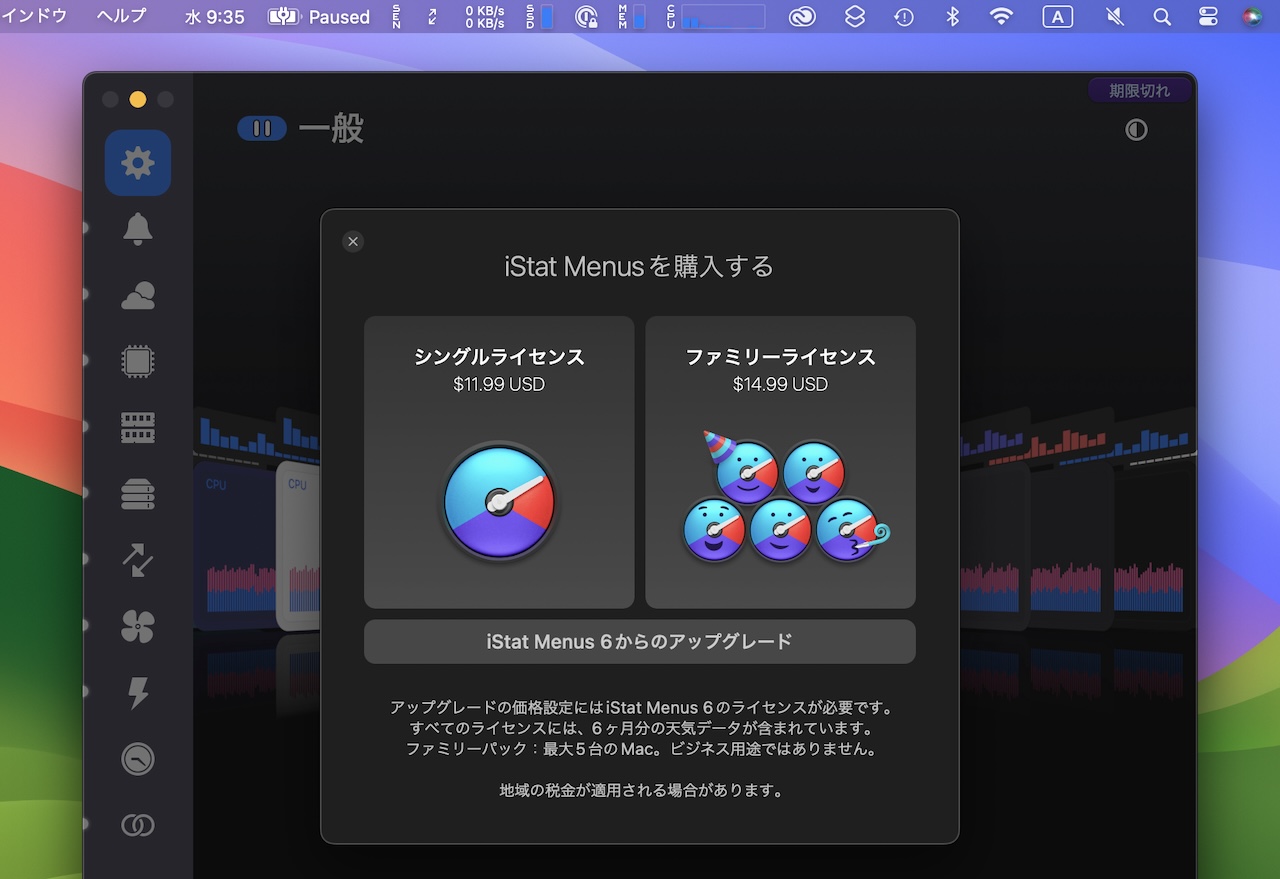Image resolution: width=1280 pixels, height=879 pixels.
Task: Open the SEN sensors menu bar item
Action: [397, 16]
